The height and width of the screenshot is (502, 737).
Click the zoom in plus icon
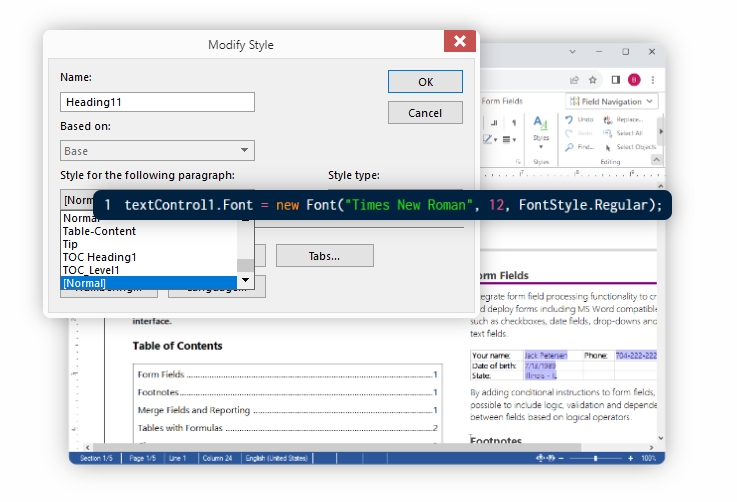[x=630, y=458]
